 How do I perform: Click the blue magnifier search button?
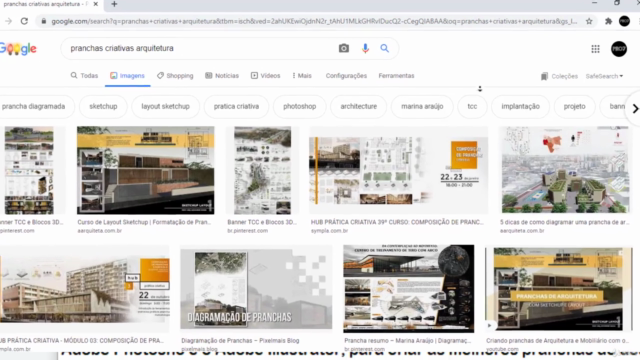(x=384, y=48)
